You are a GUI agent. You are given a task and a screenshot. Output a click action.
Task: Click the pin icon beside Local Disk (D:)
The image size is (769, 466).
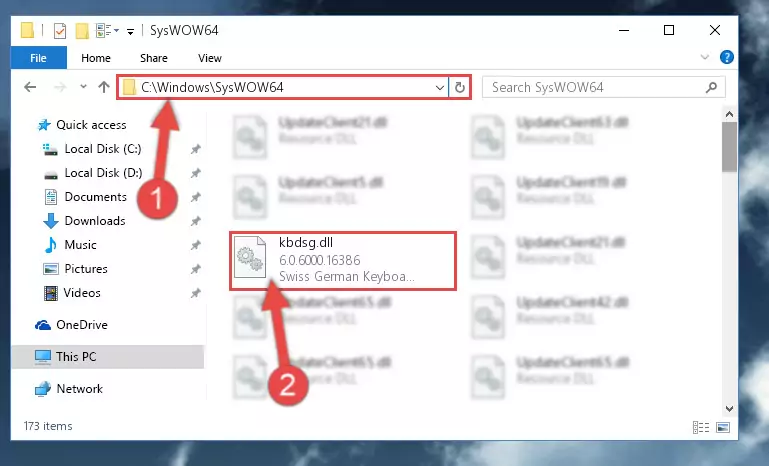(x=195, y=173)
